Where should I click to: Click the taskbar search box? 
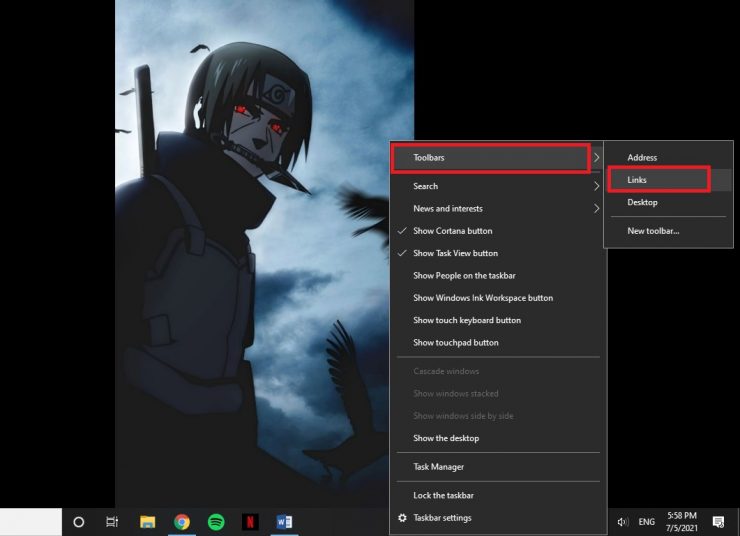[x=31, y=522]
